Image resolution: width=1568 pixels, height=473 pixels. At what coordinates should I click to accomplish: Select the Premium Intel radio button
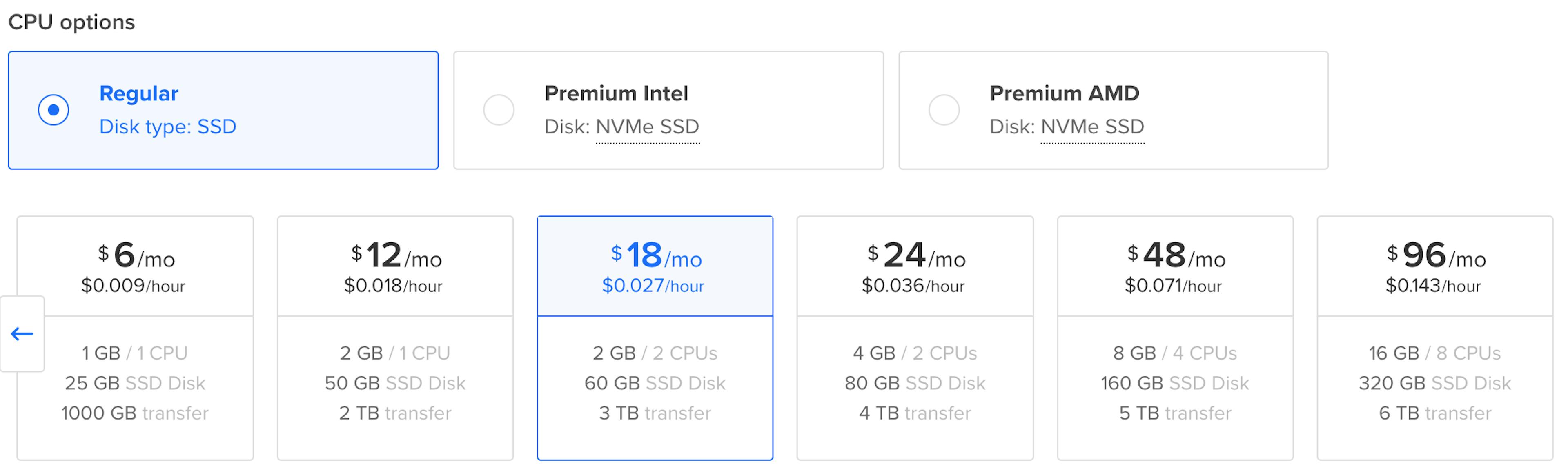coord(499,110)
